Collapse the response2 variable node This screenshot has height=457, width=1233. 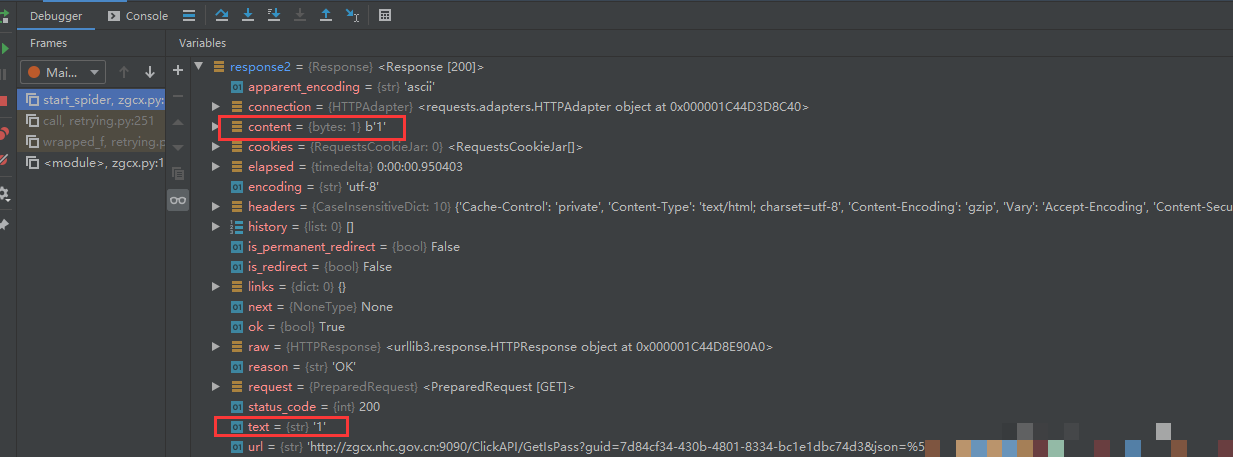coord(198,67)
